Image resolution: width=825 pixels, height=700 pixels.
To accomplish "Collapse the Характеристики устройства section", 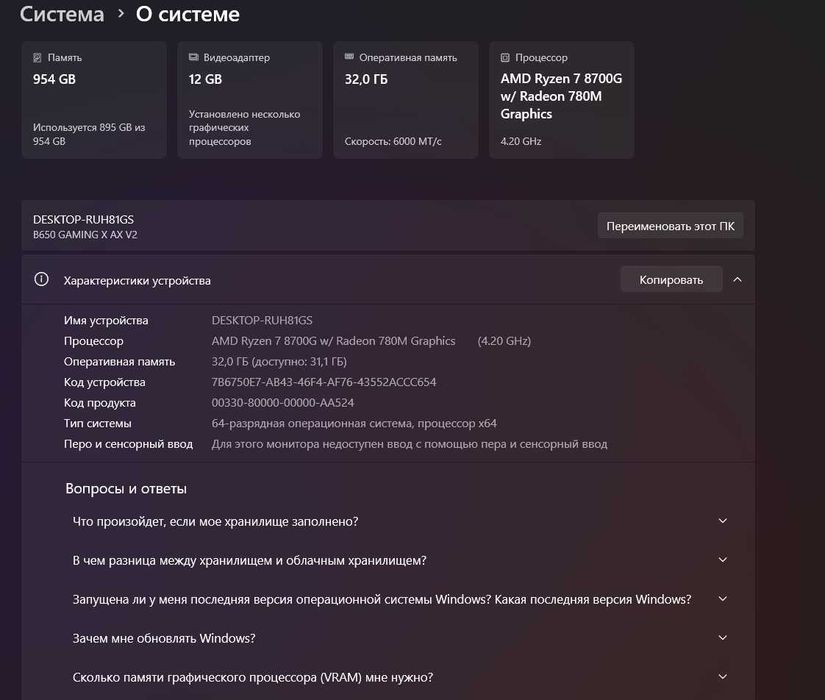I will click(x=737, y=280).
